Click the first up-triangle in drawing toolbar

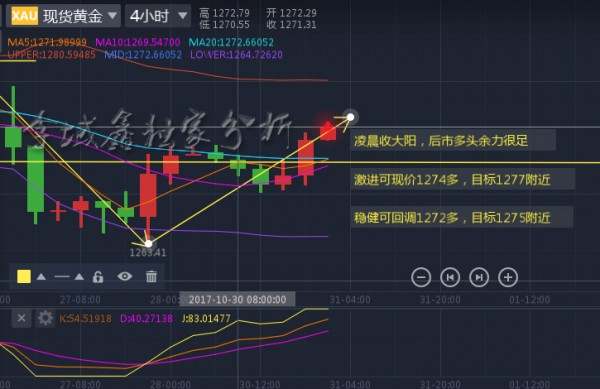[x=41, y=277]
